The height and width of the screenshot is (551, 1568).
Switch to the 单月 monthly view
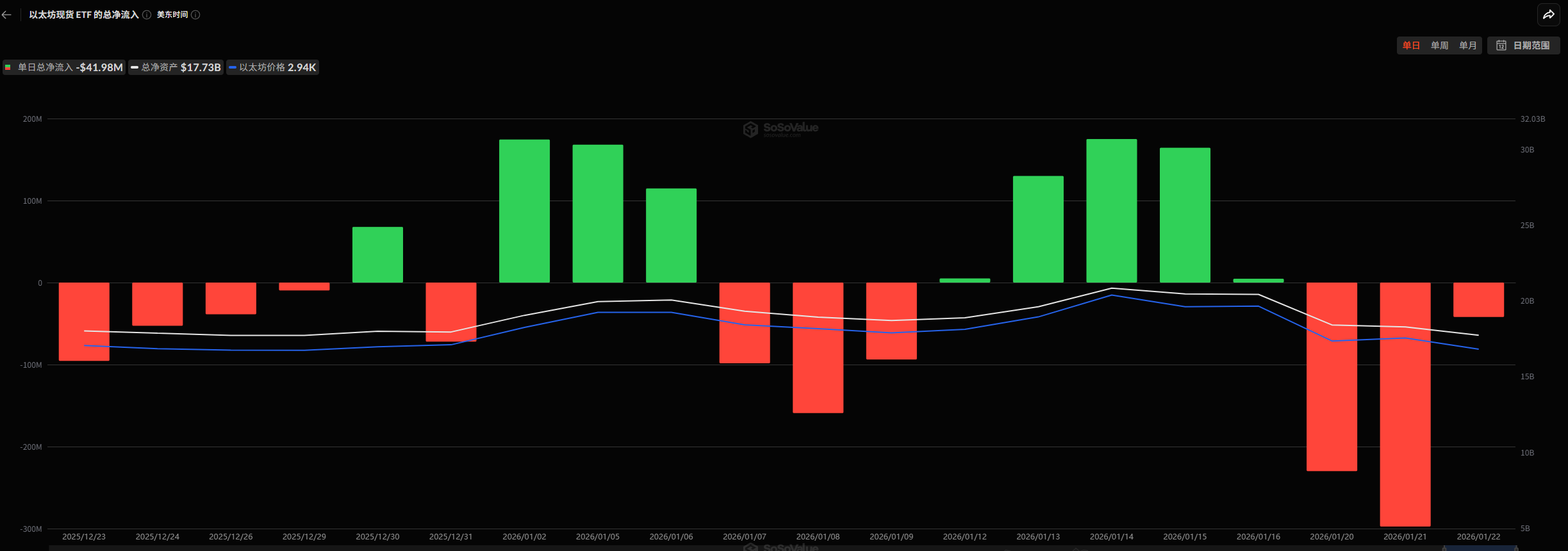pyautogui.click(x=1467, y=45)
